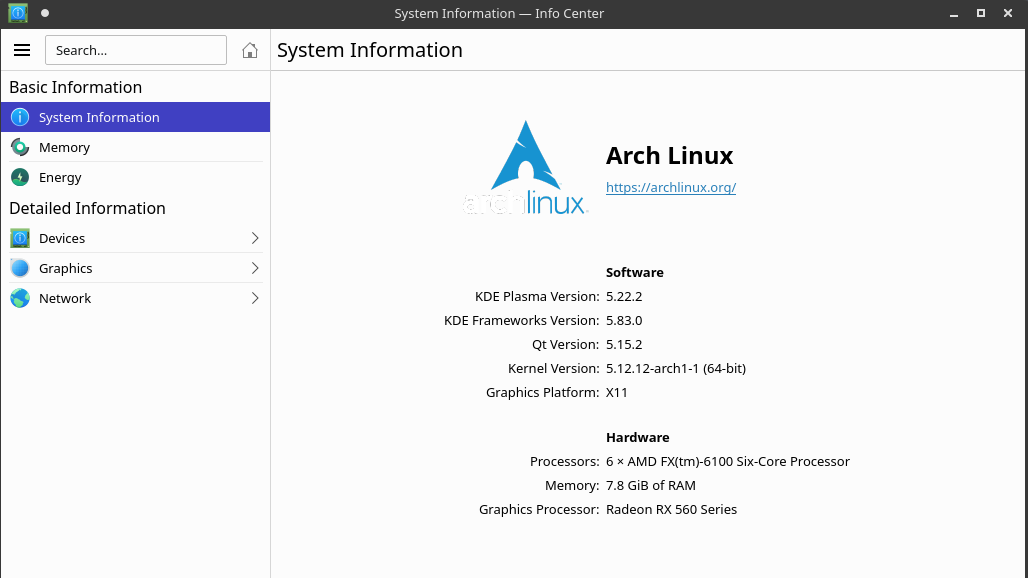Screen dimensions: 1028x578
Task: Click the Qt Version value 5.15.2
Action: pos(624,345)
